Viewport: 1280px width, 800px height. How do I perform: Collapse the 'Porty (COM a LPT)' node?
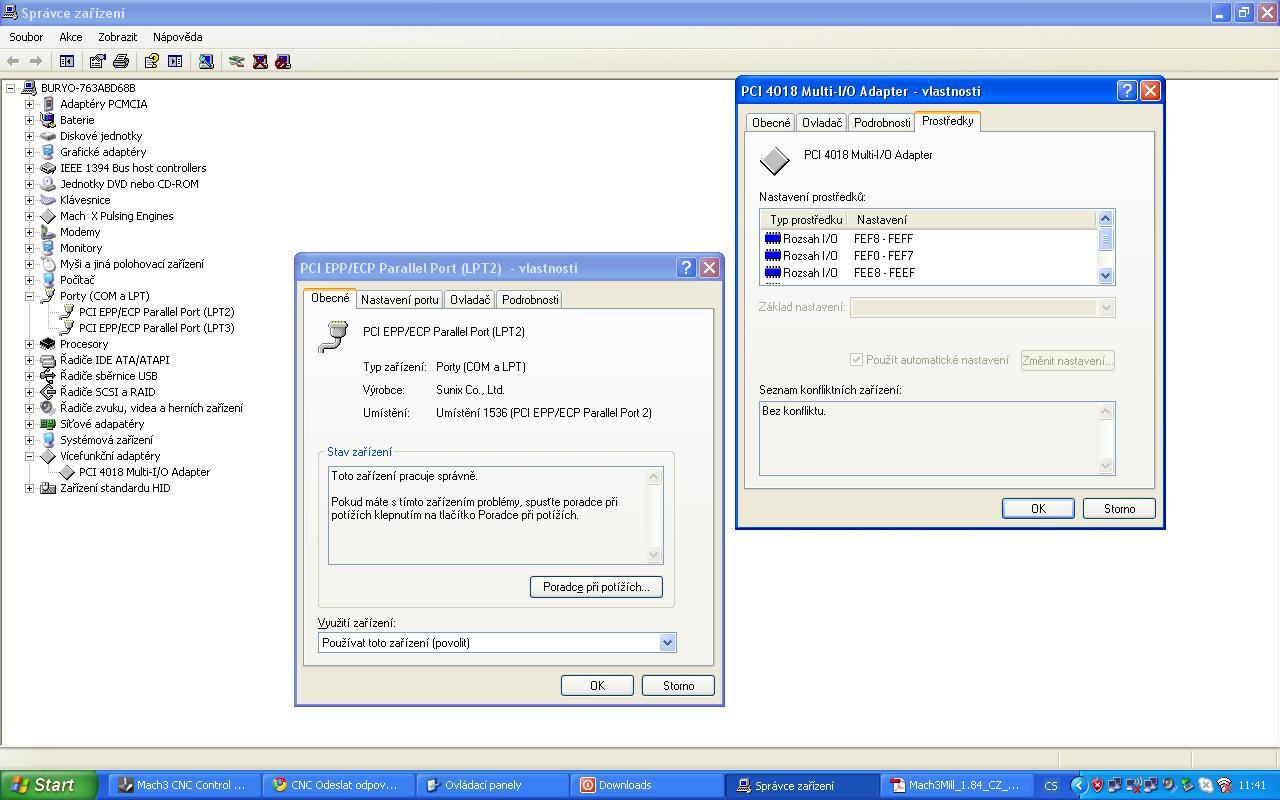pos(29,296)
